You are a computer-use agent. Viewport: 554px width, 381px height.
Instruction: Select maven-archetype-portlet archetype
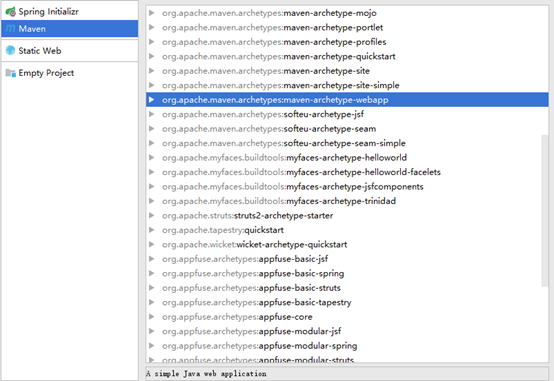pyautogui.click(x=272, y=28)
